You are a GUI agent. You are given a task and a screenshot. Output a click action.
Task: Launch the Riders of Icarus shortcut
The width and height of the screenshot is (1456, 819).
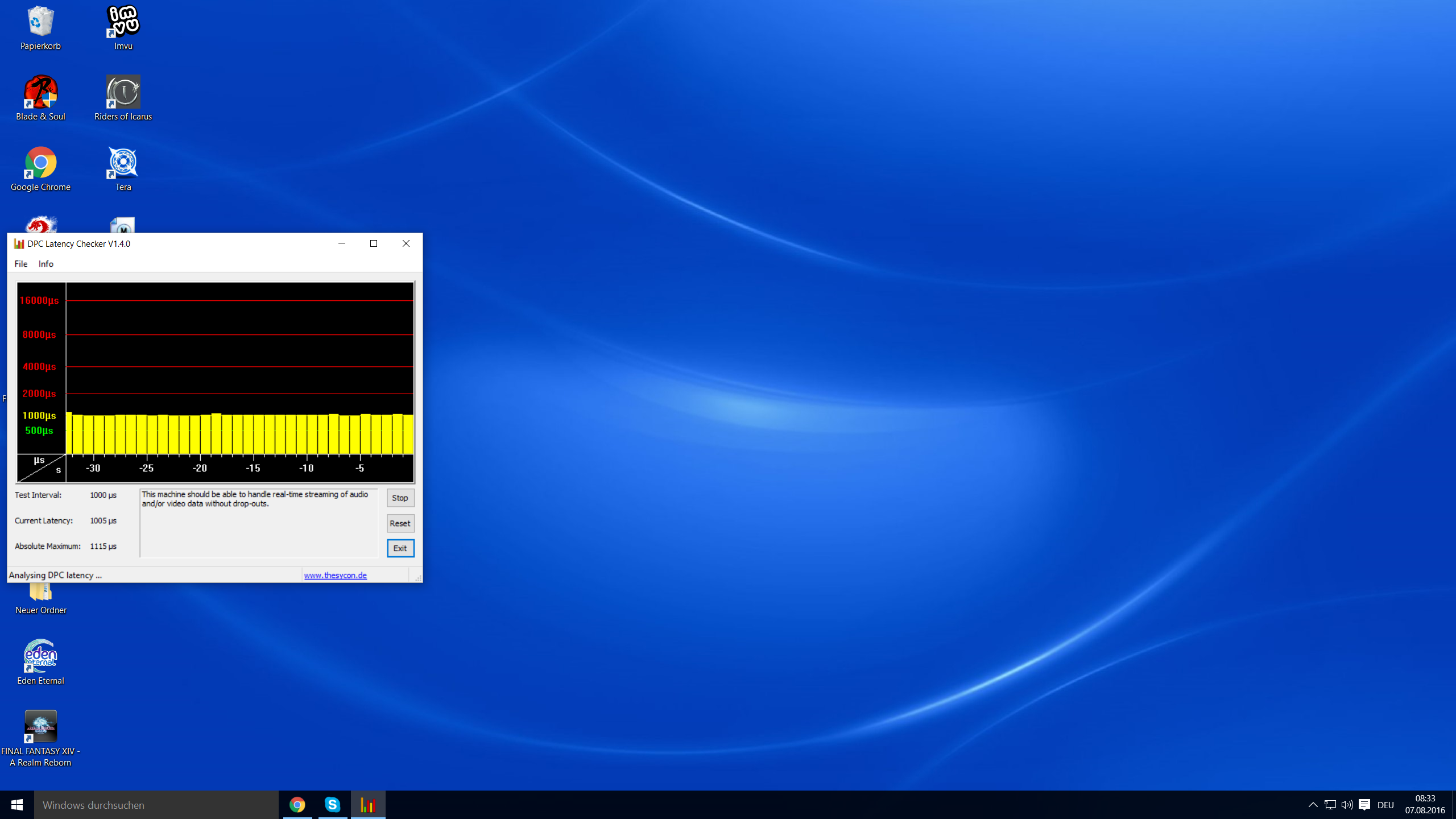123,93
